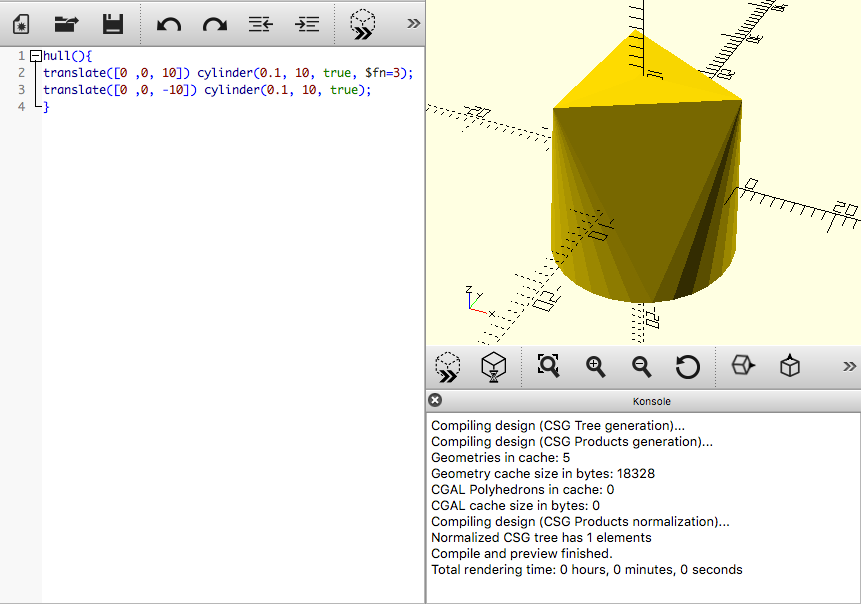Click 'Geometry cache size in bytes: 18328'
This screenshot has height=604, width=861.
coord(543,473)
